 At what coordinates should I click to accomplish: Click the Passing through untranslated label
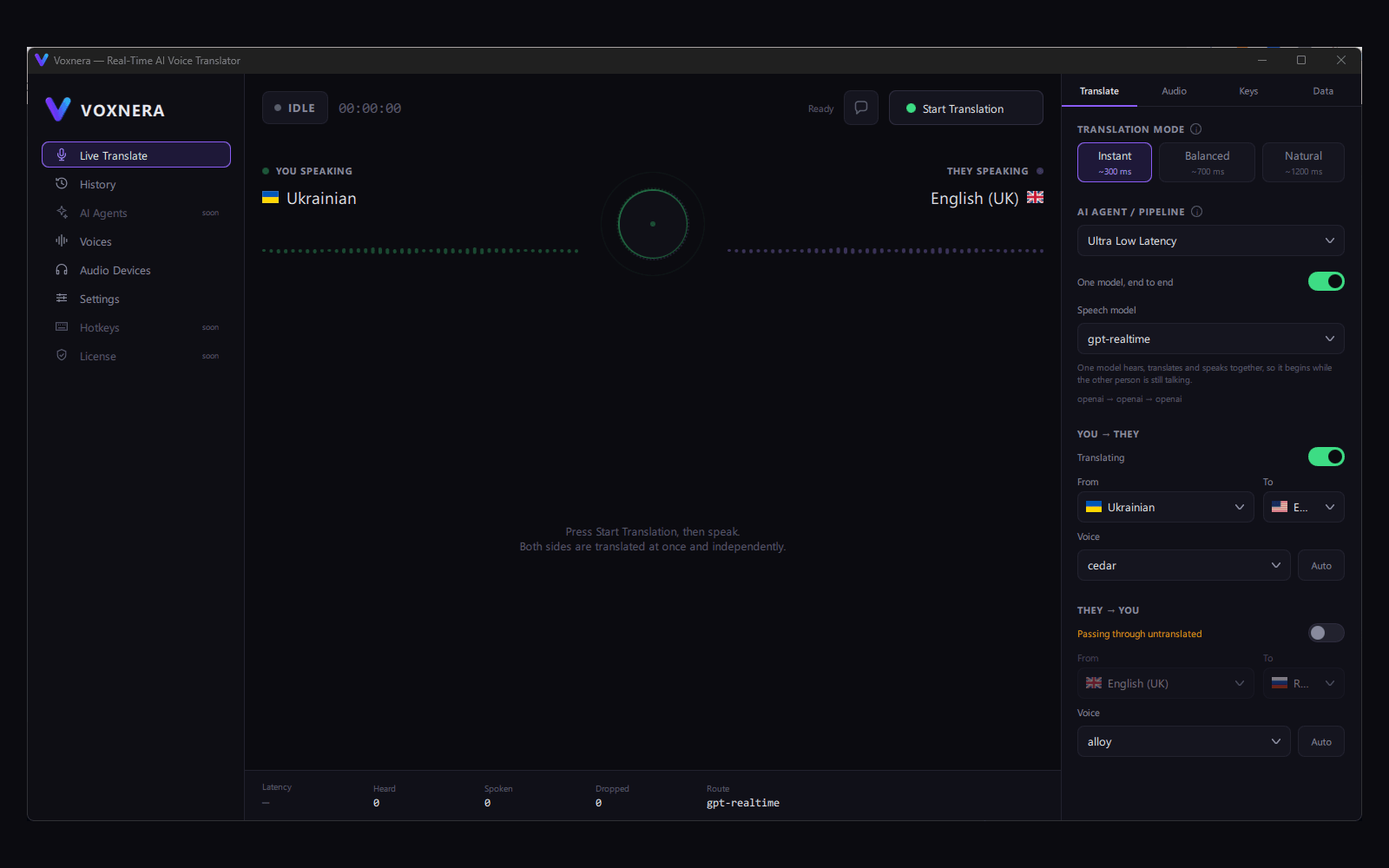[x=1139, y=634]
